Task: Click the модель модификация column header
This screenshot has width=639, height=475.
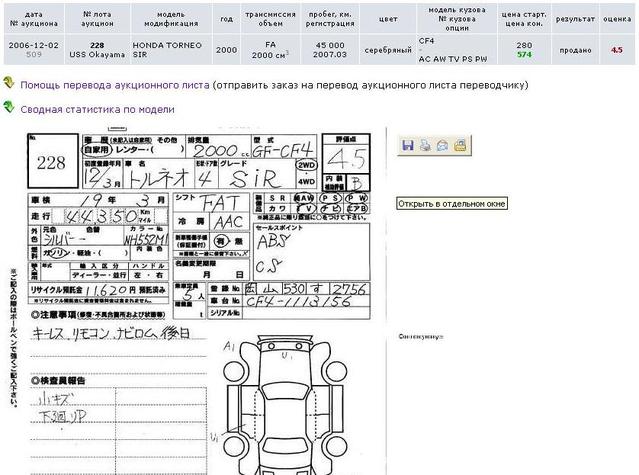Action: (x=172, y=19)
